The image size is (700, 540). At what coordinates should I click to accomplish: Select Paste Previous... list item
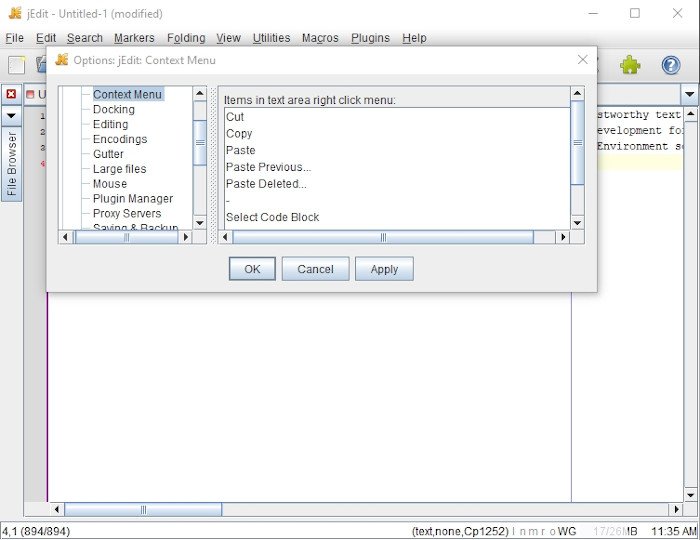pos(397,167)
